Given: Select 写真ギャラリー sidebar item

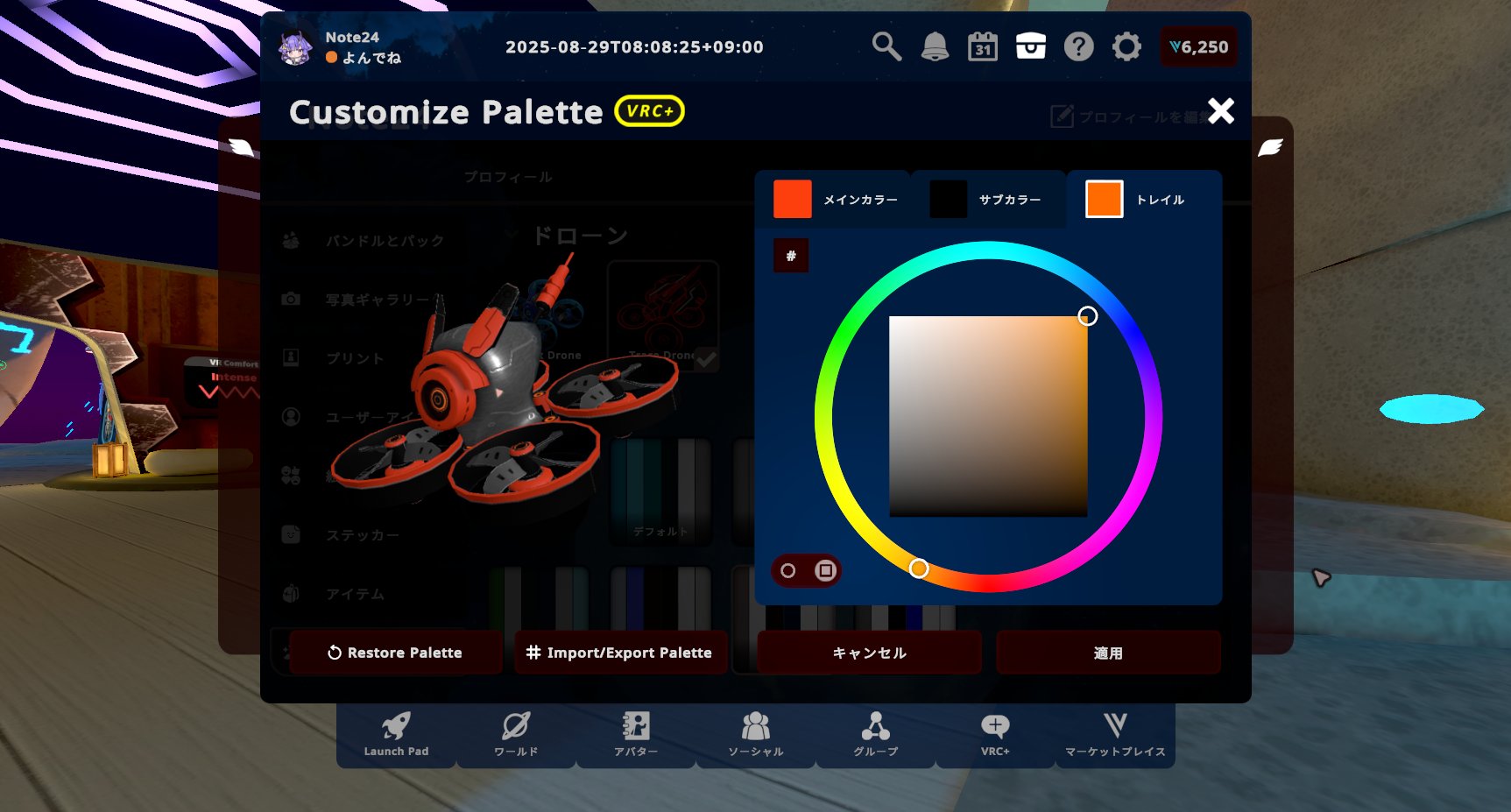Looking at the screenshot, I should click(x=364, y=300).
